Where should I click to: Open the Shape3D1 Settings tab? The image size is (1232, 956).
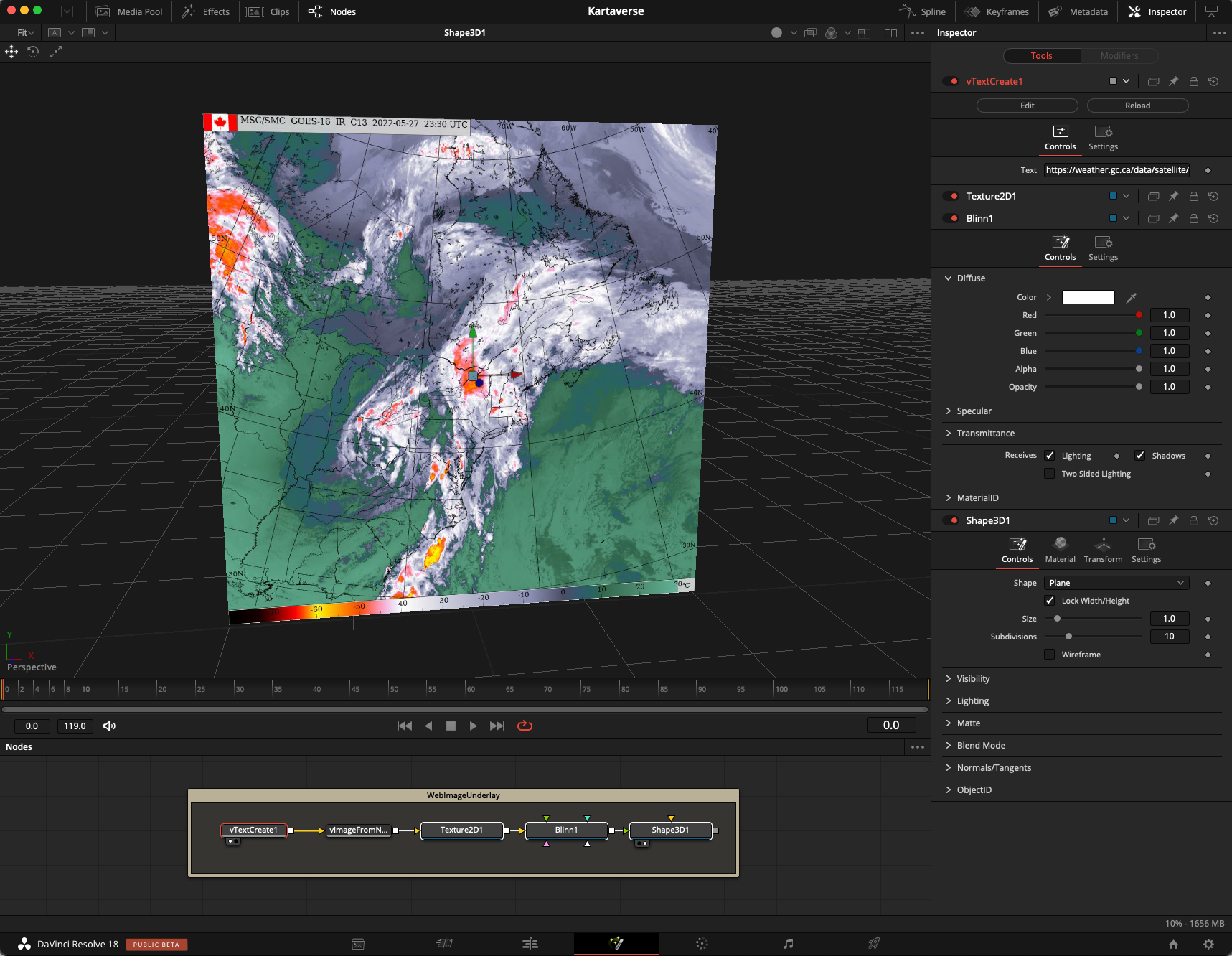(x=1146, y=550)
